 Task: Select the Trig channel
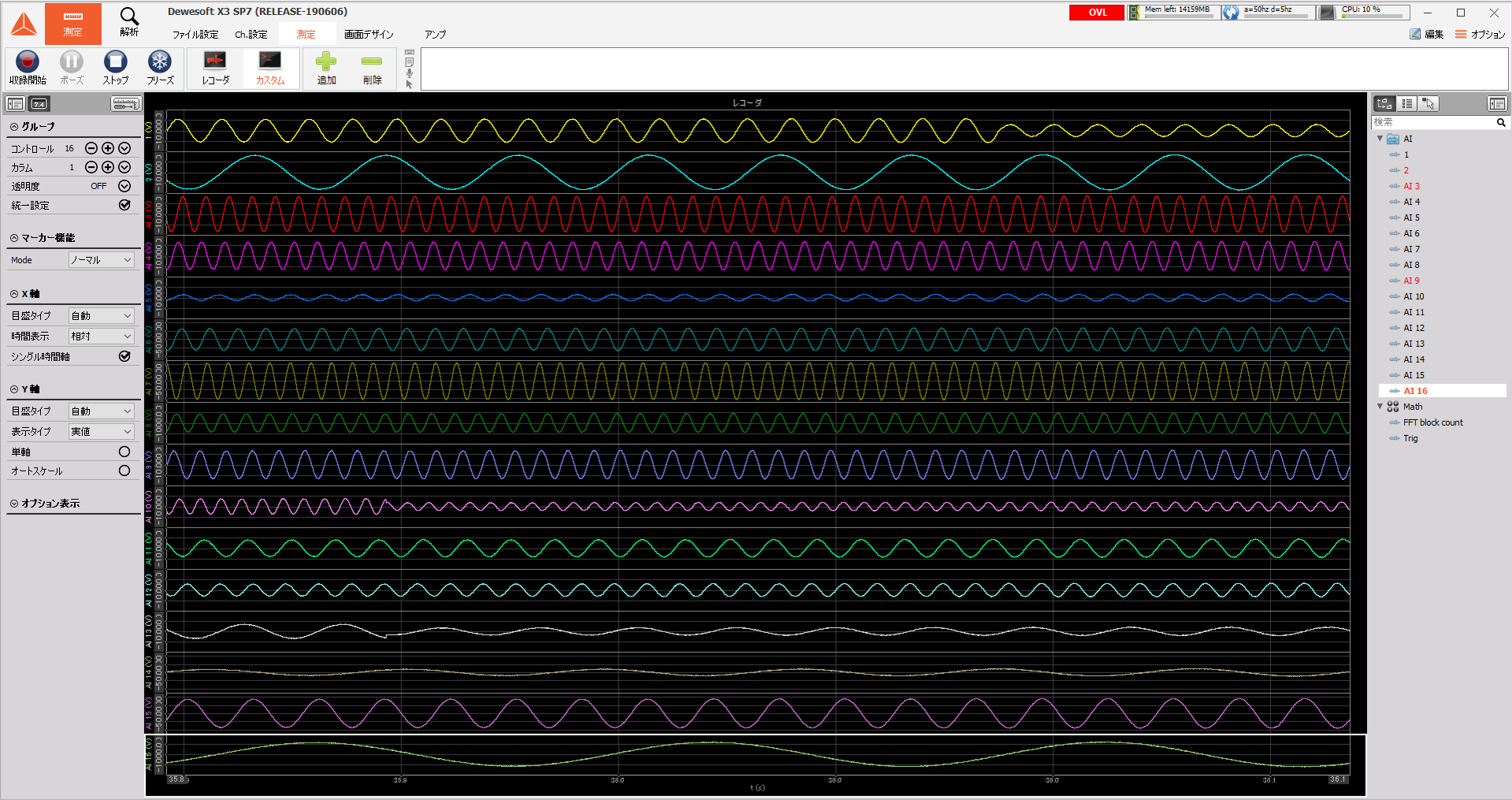click(x=1410, y=438)
